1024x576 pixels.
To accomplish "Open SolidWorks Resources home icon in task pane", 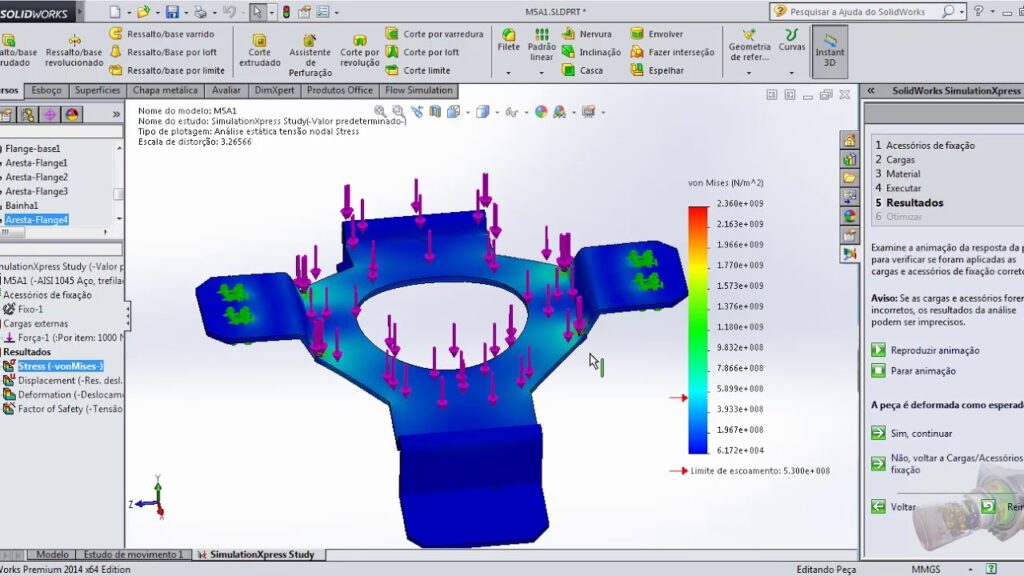I will coord(849,140).
